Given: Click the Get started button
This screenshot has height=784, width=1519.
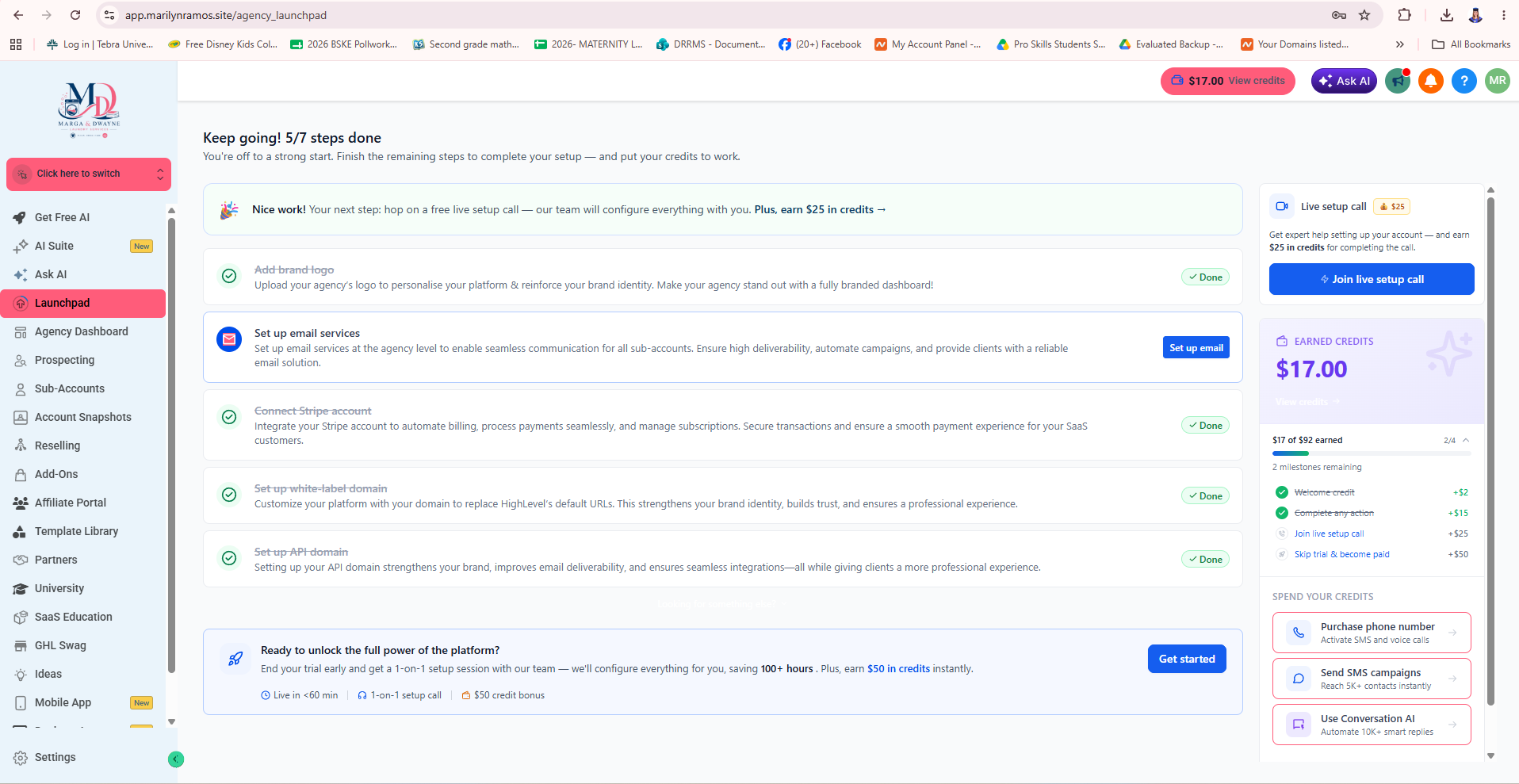Looking at the screenshot, I should (1187, 659).
